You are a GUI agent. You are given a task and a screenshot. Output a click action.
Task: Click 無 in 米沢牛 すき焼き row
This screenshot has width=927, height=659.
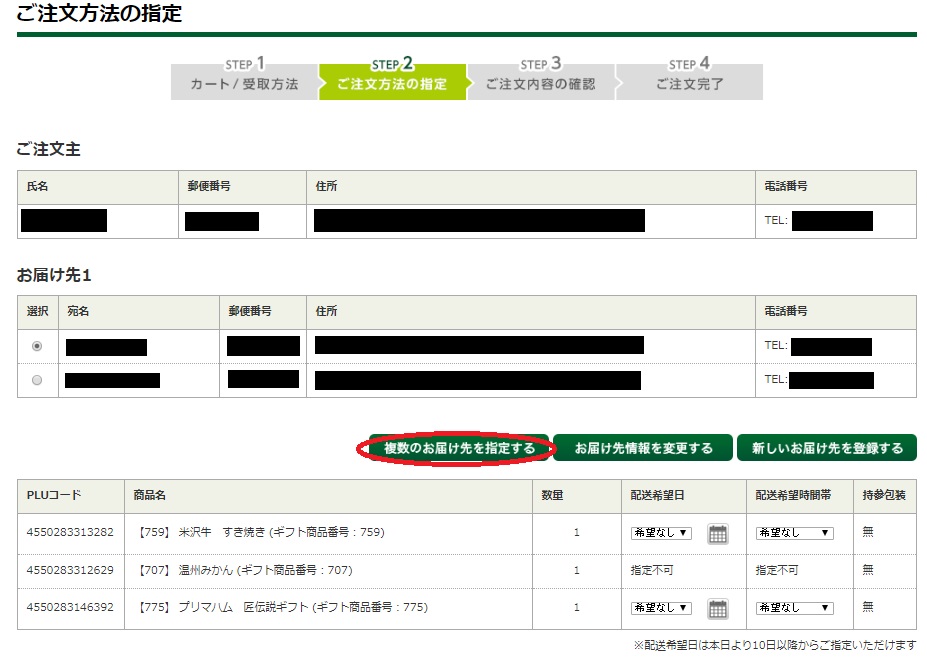pyautogui.click(x=867, y=531)
